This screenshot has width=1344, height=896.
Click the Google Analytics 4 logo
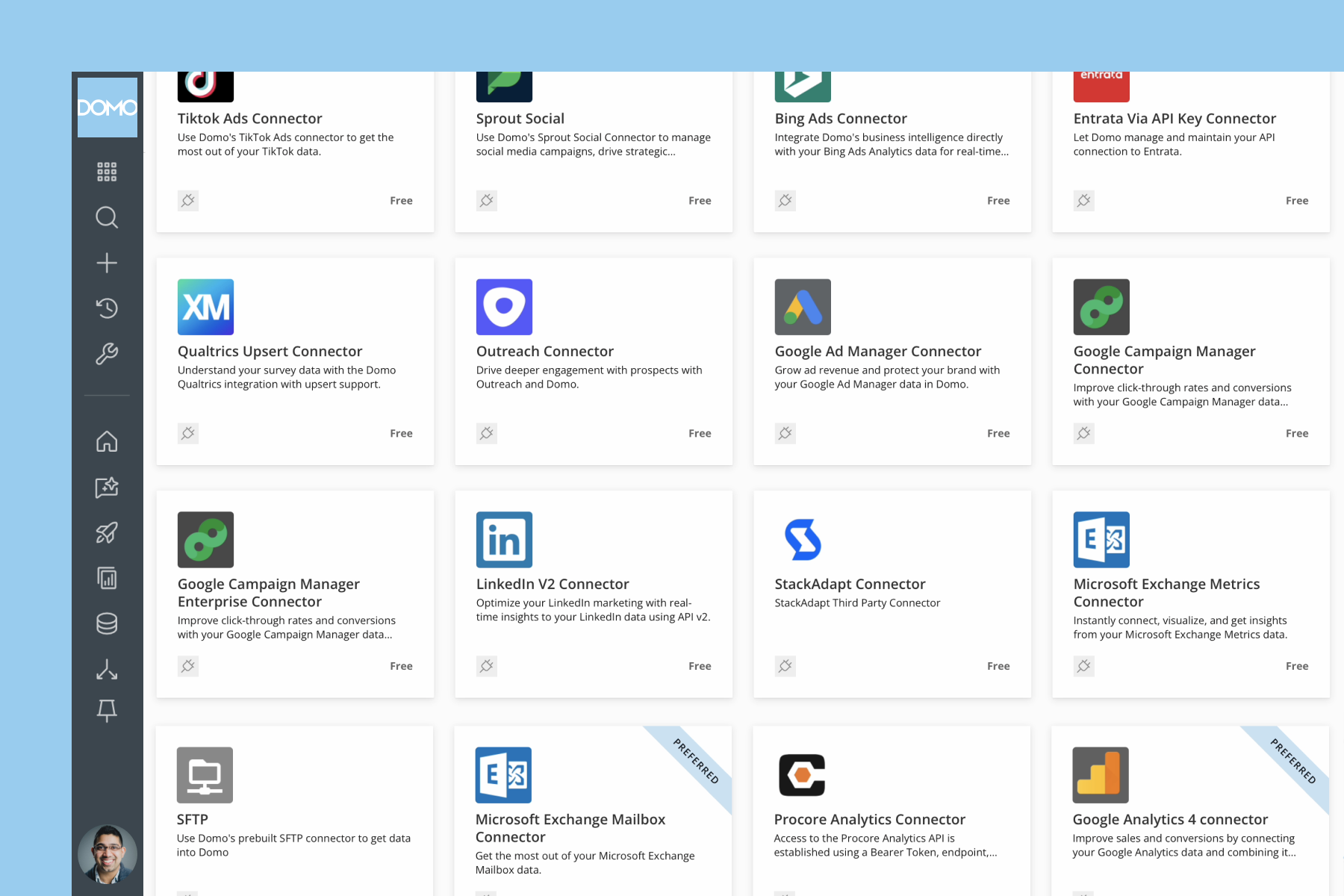click(x=1101, y=775)
